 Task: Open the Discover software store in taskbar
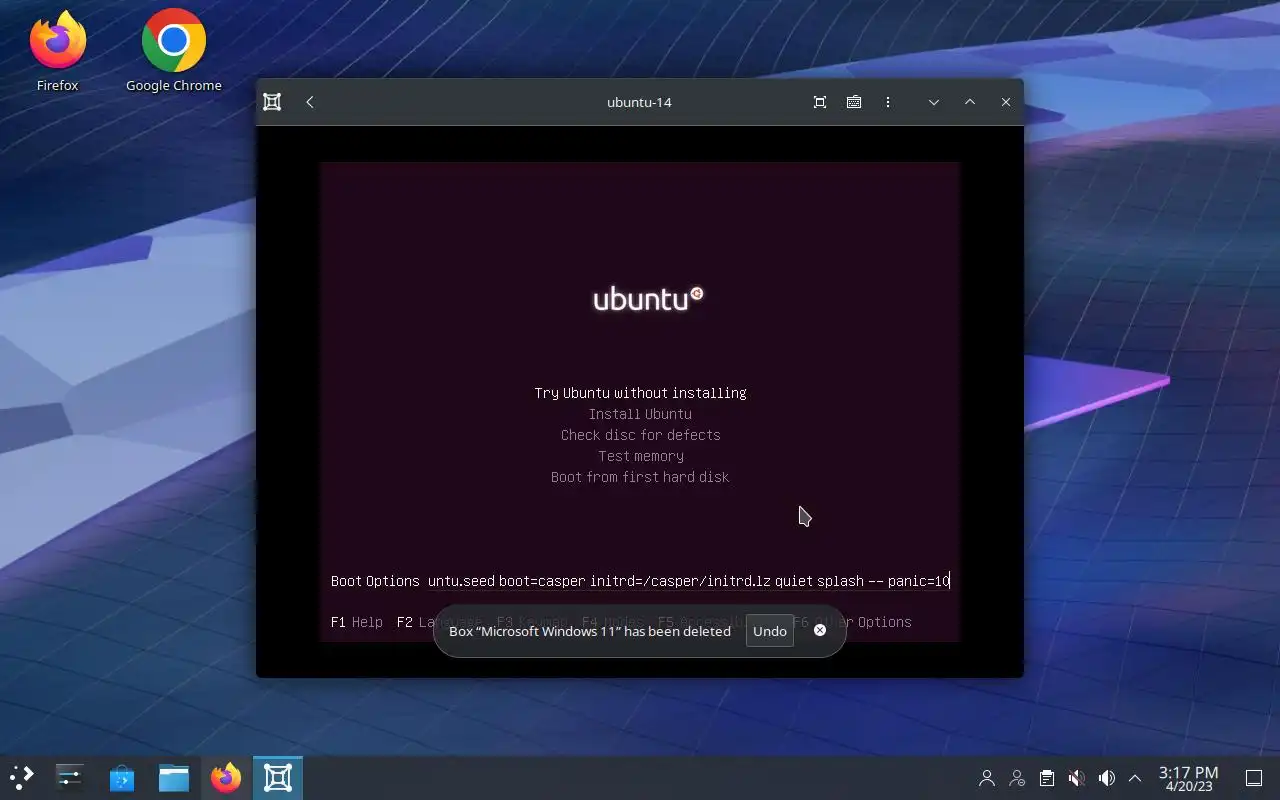[x=122, y=778]
